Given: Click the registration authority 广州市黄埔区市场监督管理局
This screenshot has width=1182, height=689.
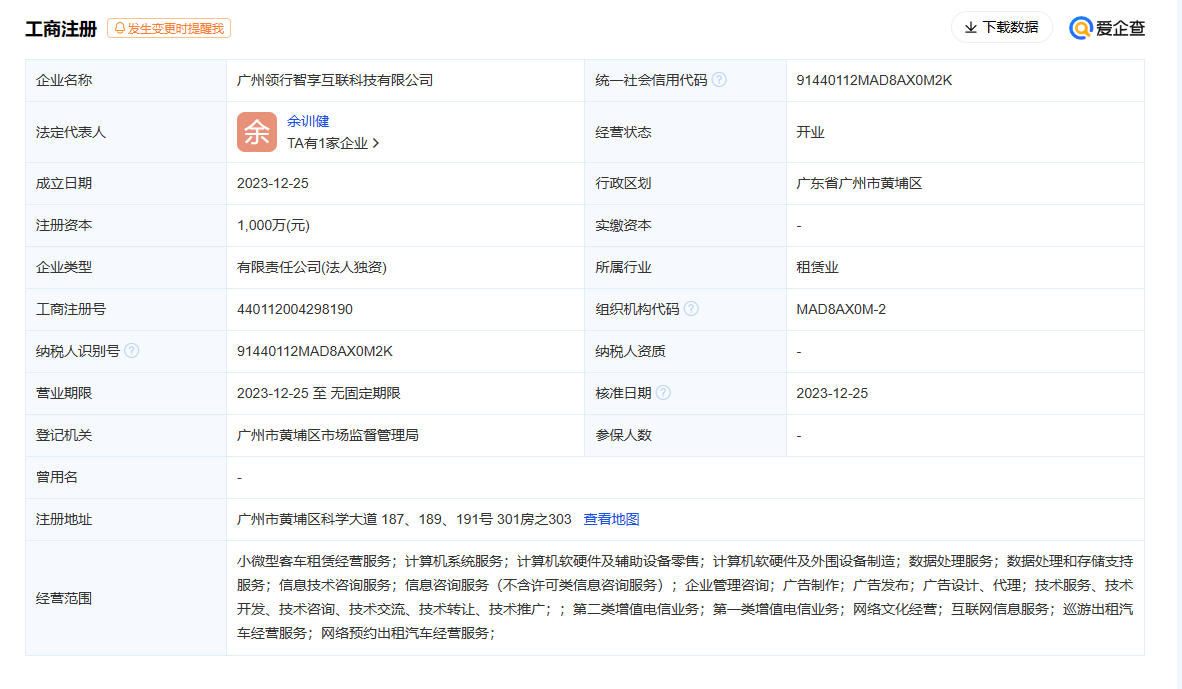Looking at the screenshot, I should [327, 434].
